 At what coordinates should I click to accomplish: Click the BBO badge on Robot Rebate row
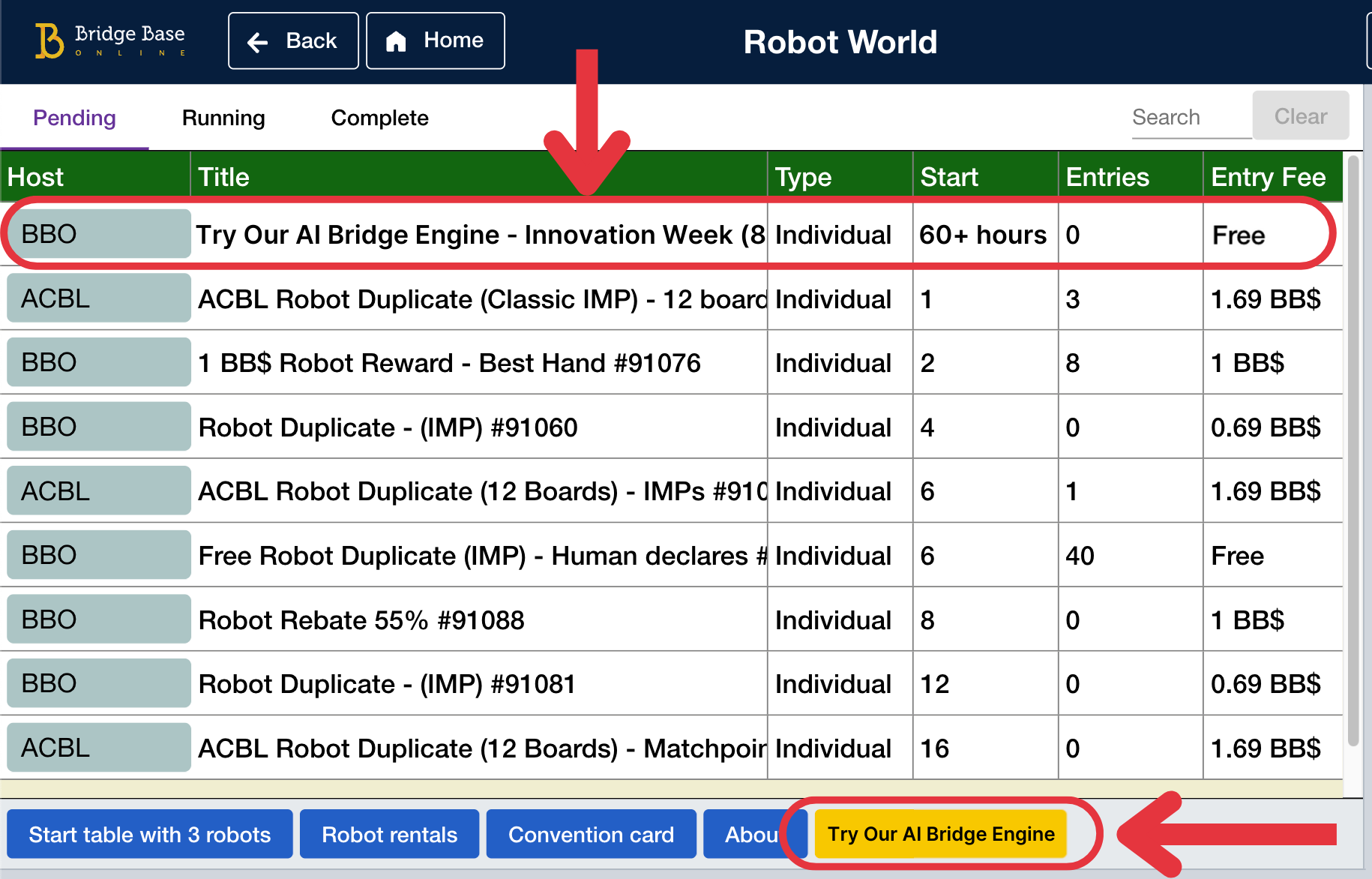click(97, 619)
